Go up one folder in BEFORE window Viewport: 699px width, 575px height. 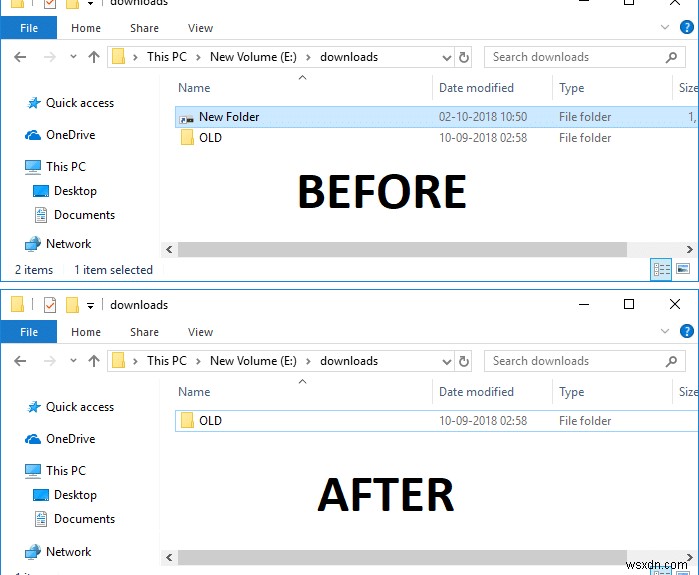pyautogui.click(x=94, y=57)
